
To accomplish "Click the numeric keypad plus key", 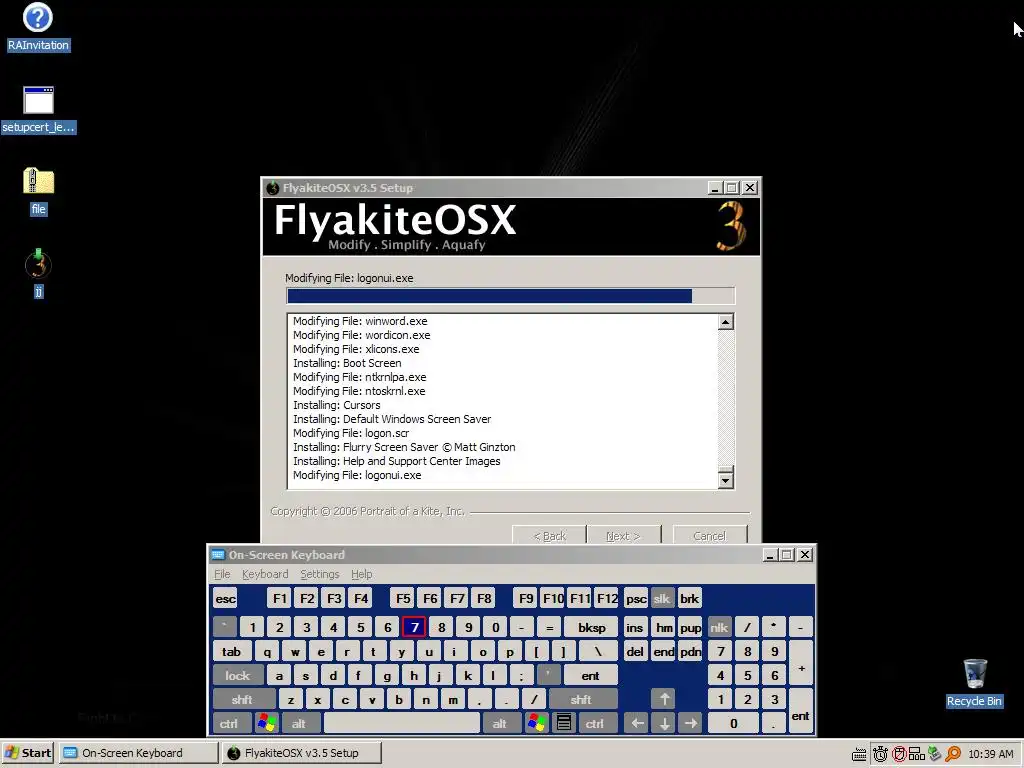I will pyautogui.click(x=801, y=663).
